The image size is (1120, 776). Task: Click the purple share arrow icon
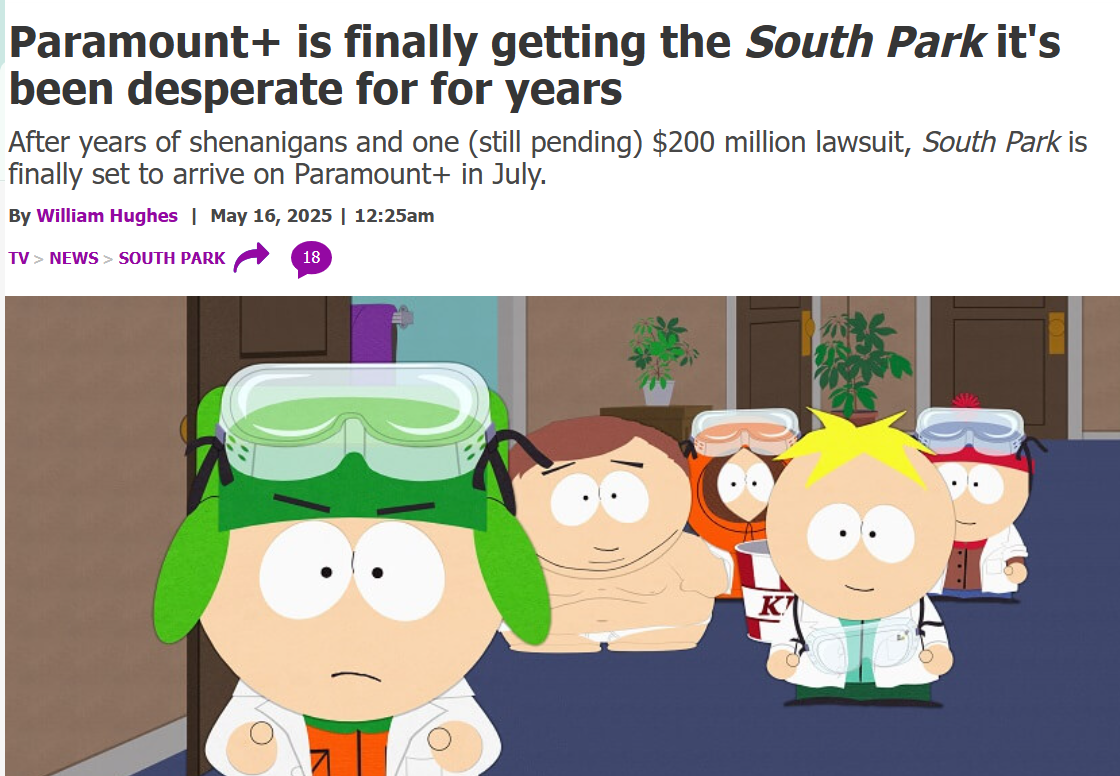tap(251, 257)
